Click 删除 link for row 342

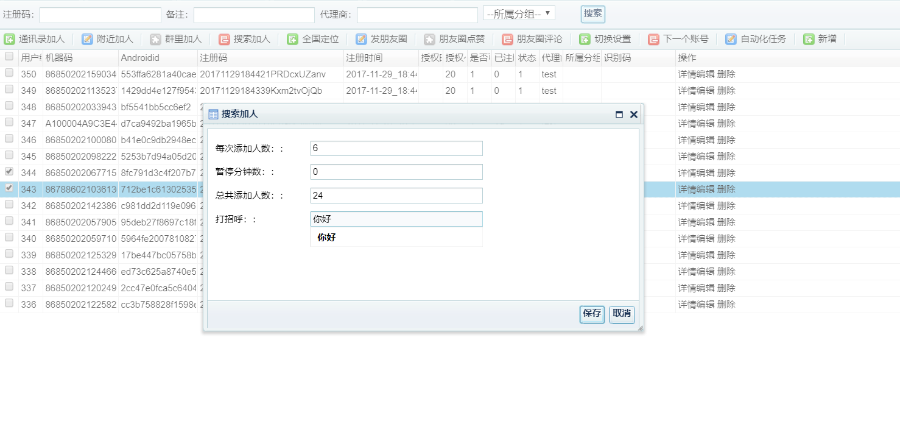pos(726,205)
